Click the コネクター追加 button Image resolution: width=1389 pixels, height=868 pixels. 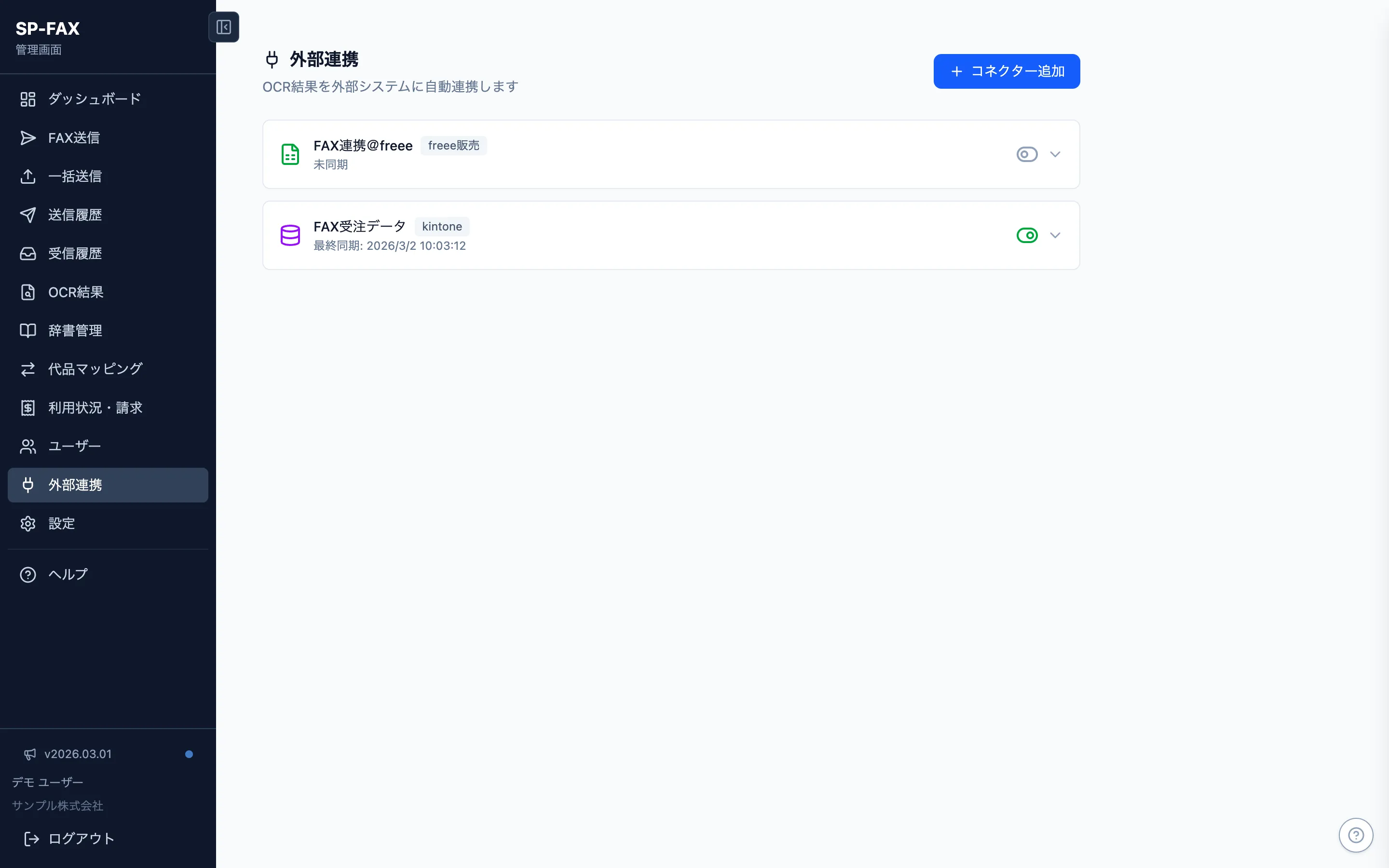[x=1006, y=71]
